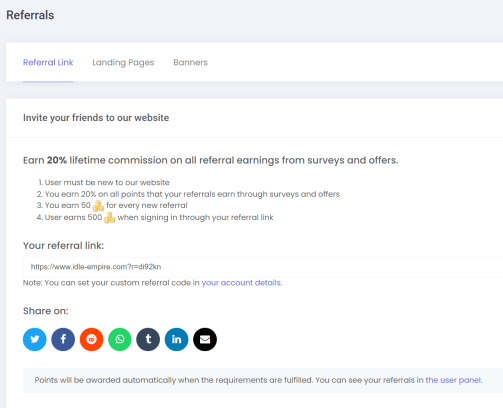This screenshot has height=408, width=503.
Task: Click 'Your referral link:' label
Action: tap(63, 246)
